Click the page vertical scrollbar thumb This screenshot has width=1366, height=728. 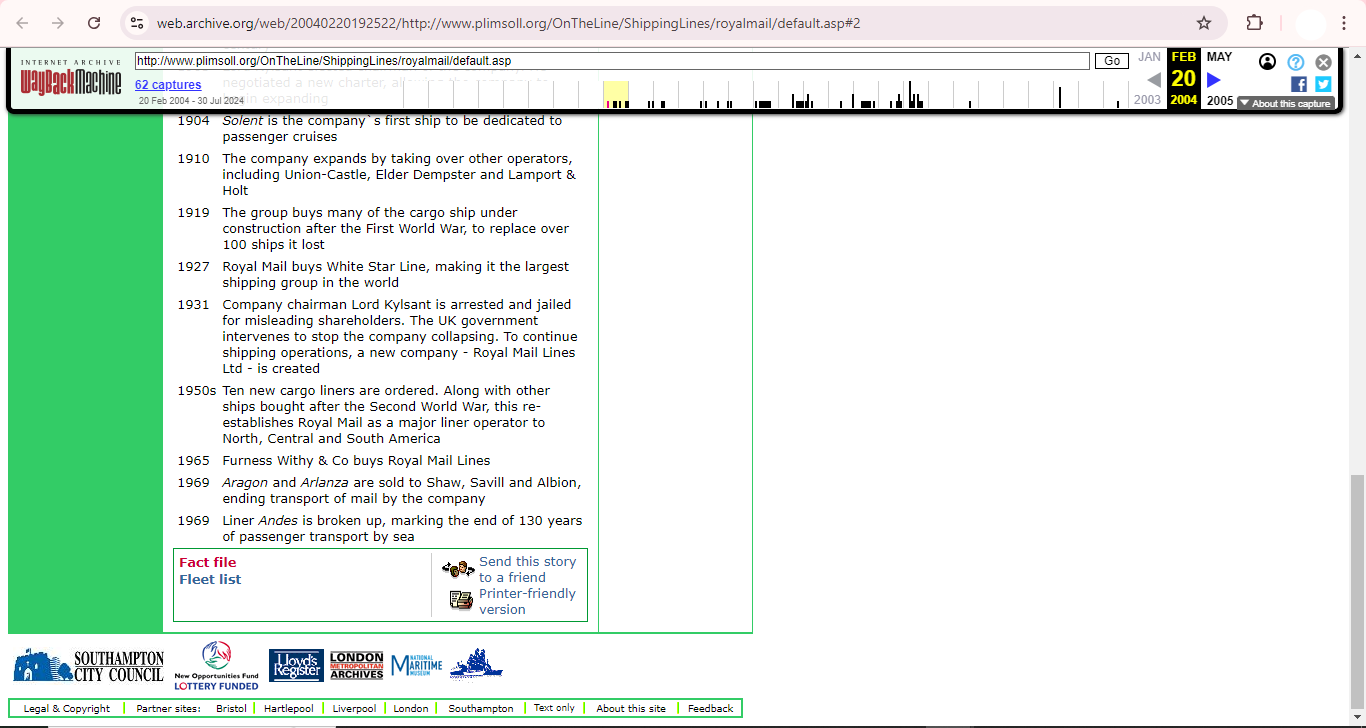(1357, 590)
